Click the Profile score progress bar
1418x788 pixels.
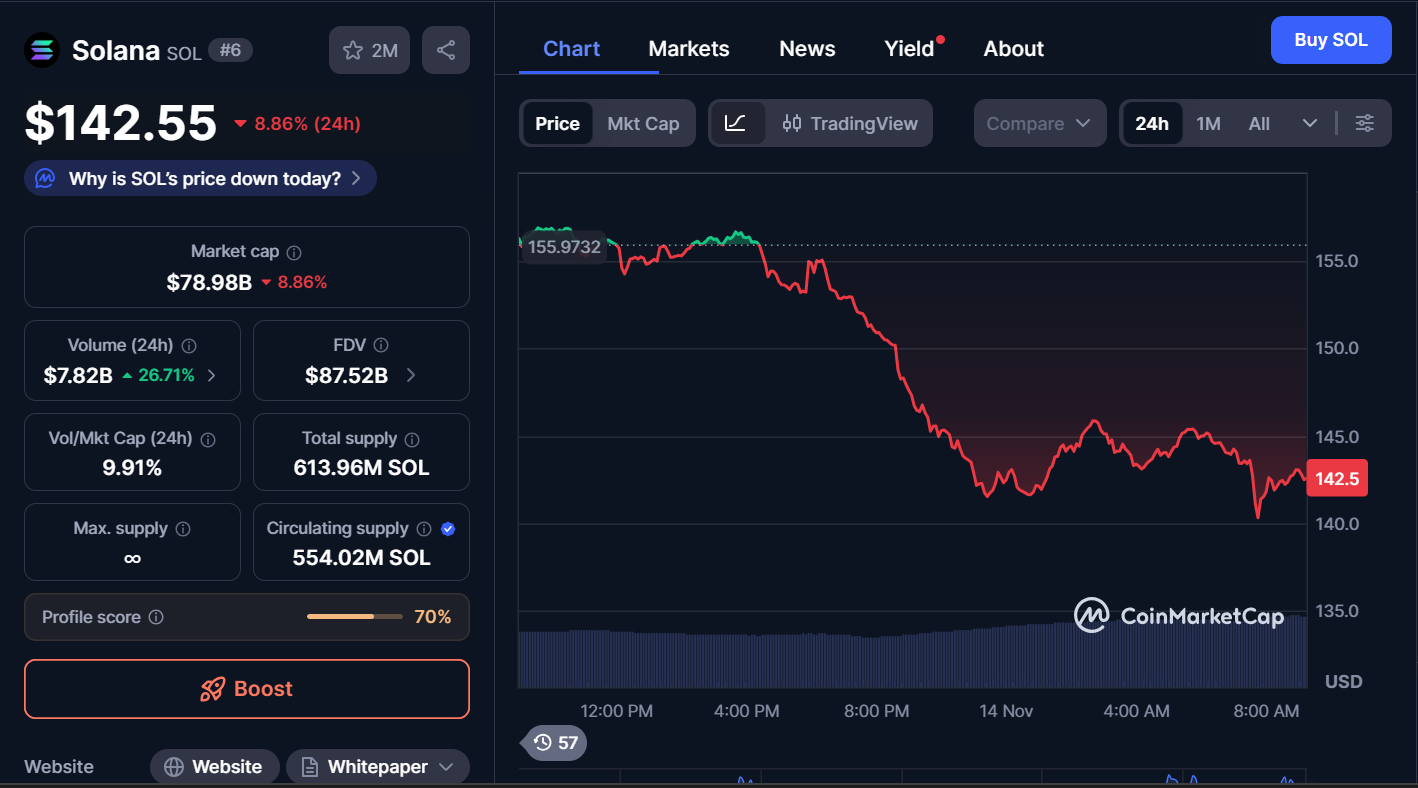pos(354,617)
